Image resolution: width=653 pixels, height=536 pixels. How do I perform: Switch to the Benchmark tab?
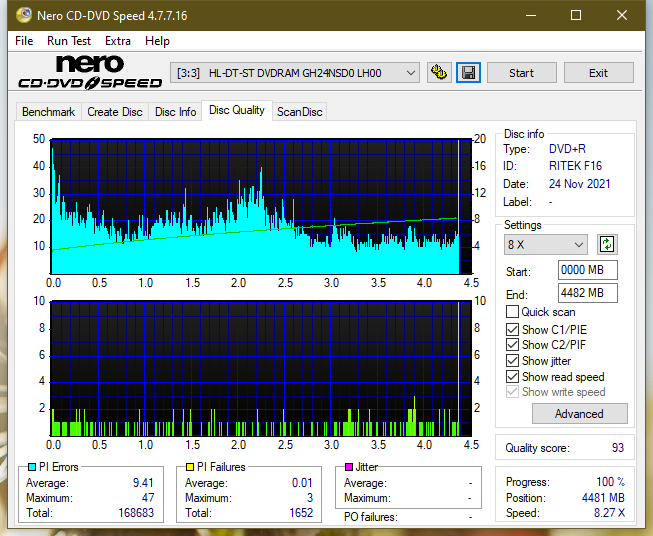click(x=49, y=112)
